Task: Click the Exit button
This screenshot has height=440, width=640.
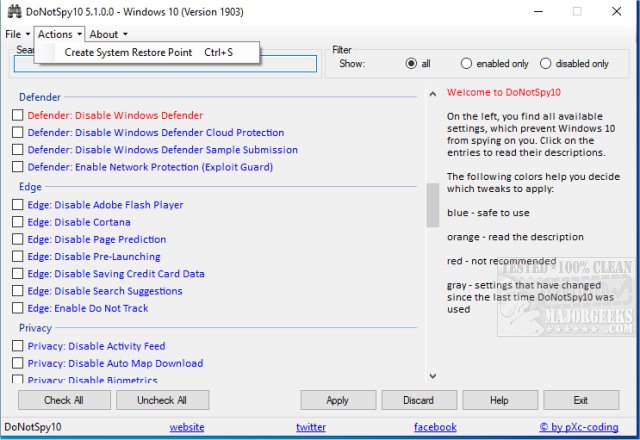Action: 581,400
